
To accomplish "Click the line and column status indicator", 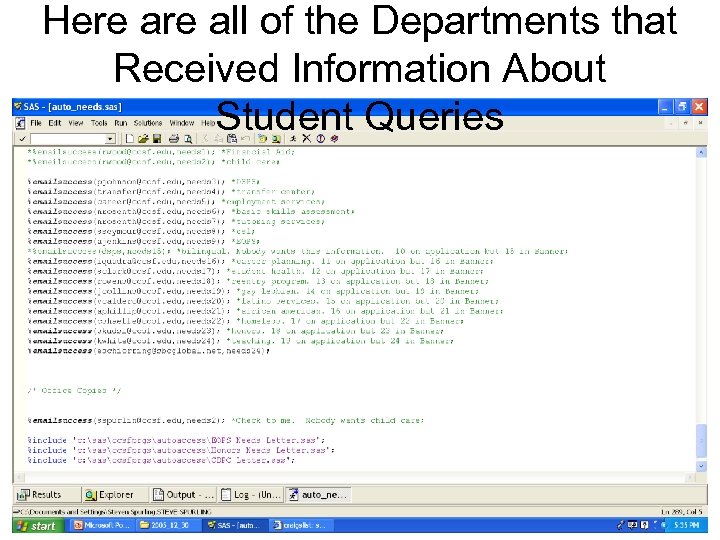I will (682, 512).
